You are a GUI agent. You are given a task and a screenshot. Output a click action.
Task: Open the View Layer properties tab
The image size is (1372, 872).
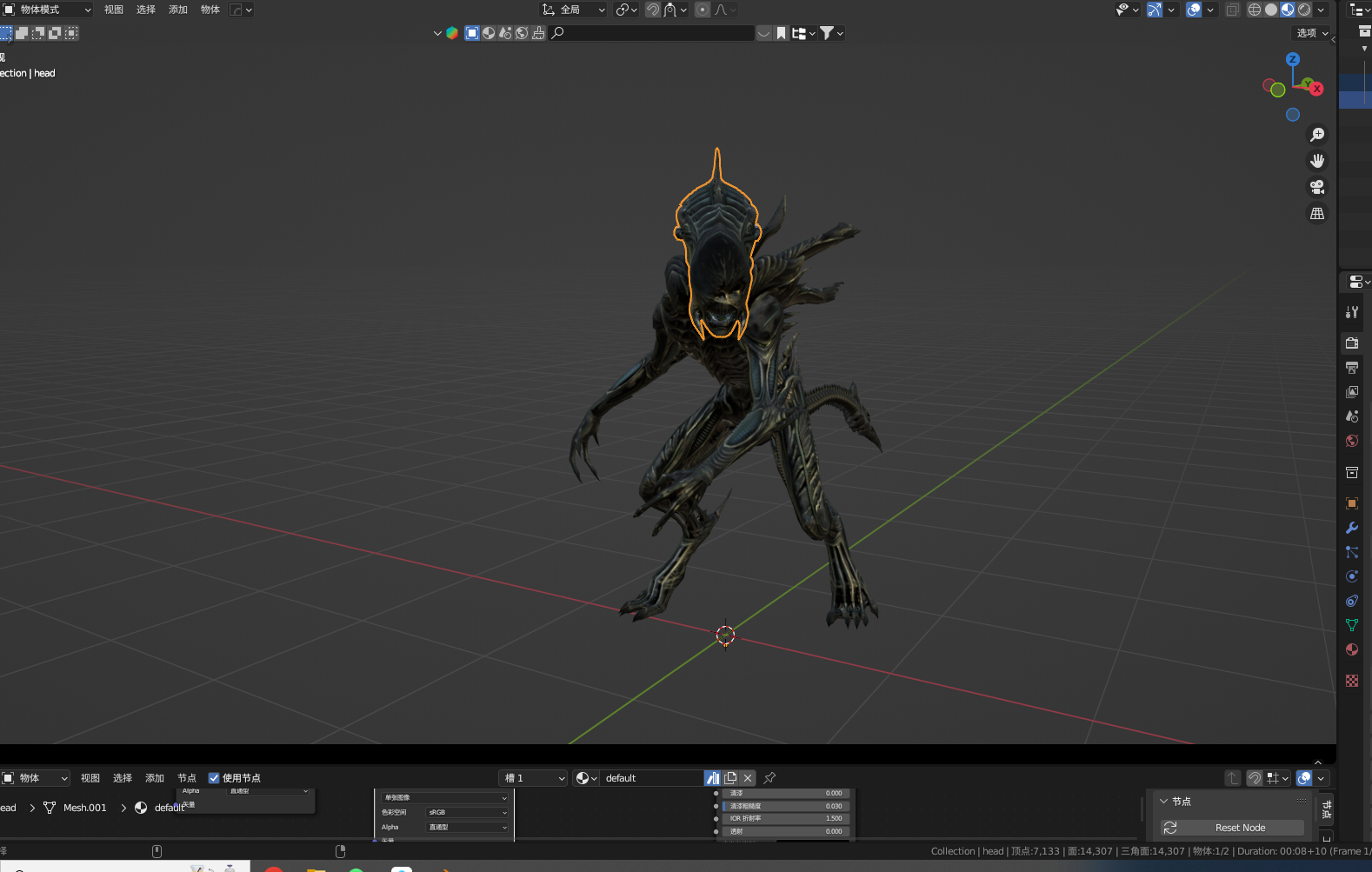point(1352,392)
